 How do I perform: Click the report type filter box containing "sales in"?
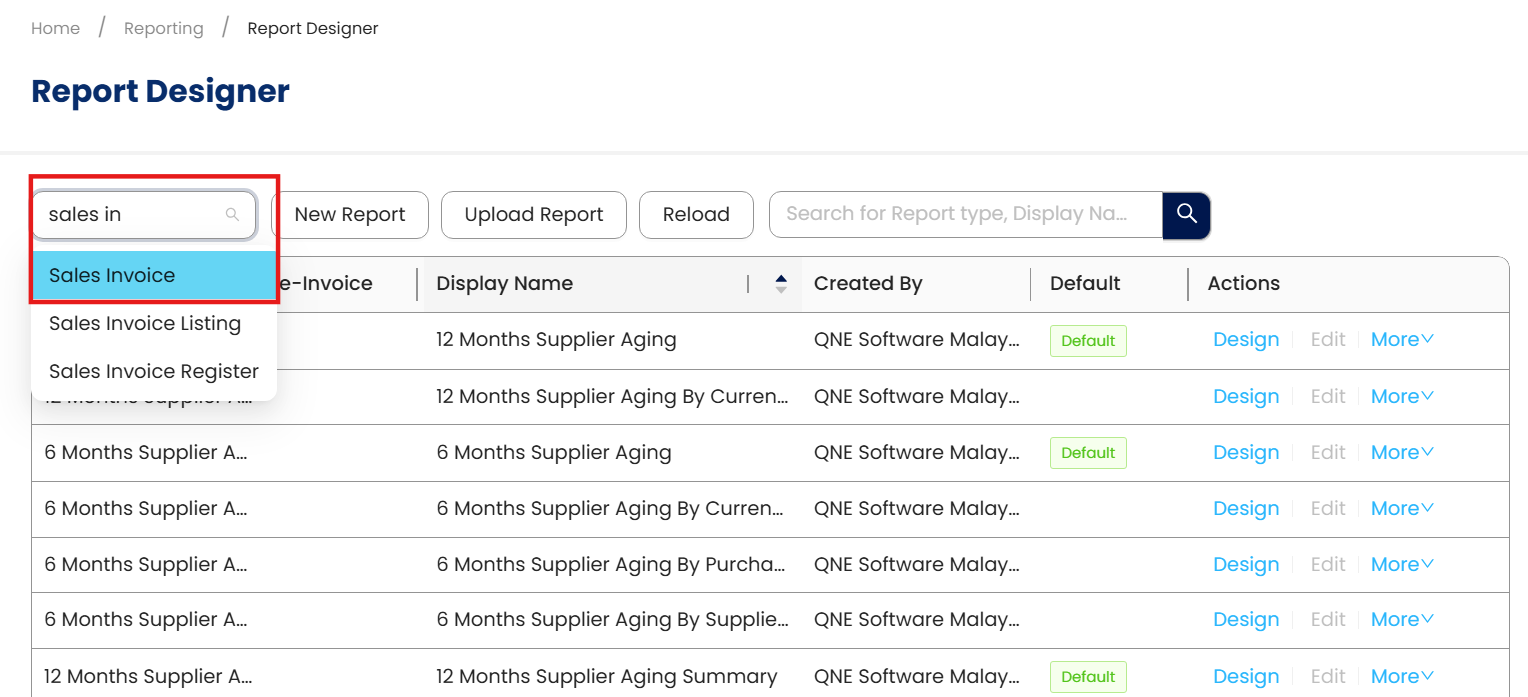pyautogui.click(x=130, y=215)
